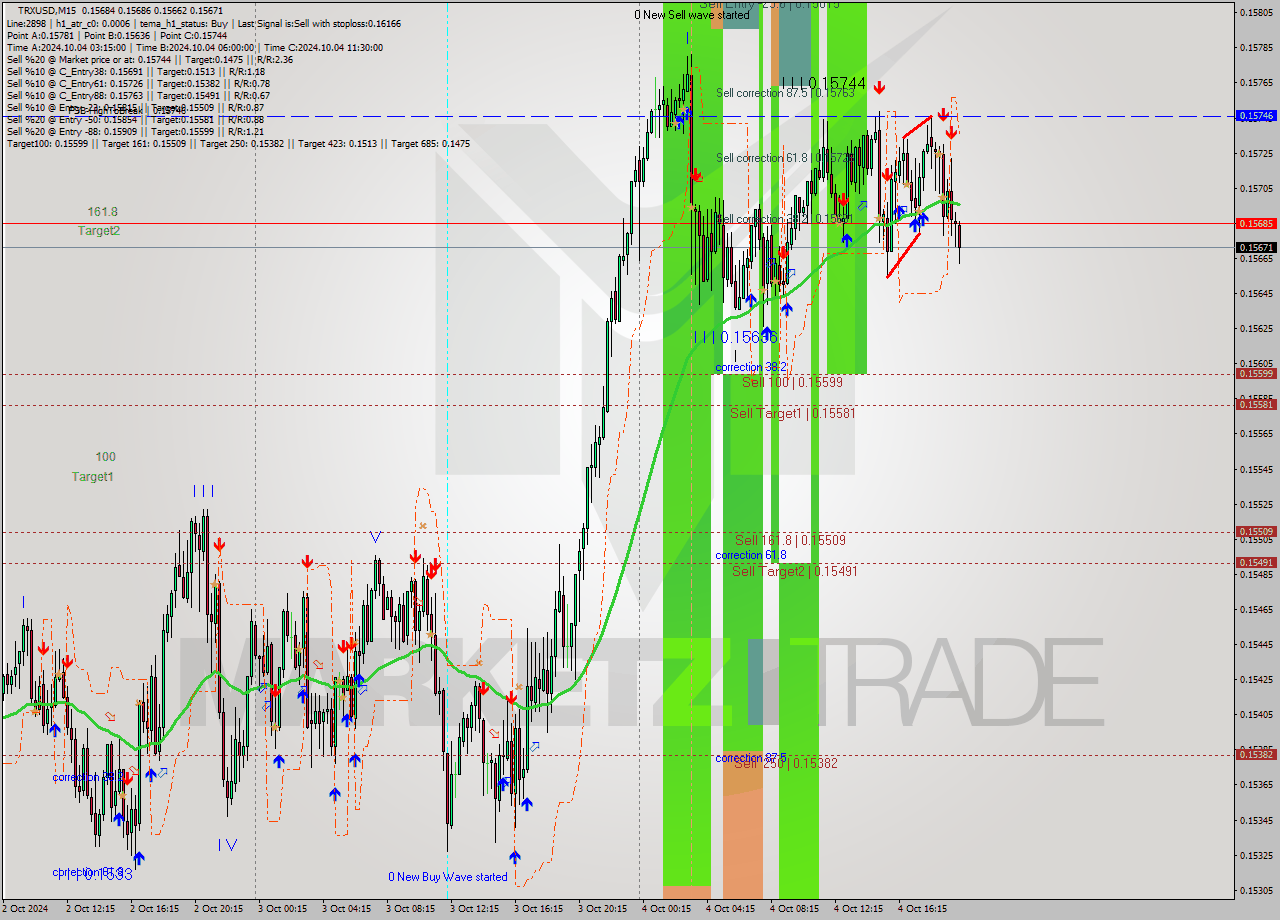
Task: Click the 0.15645 price scale value
Action: [x=1256, y=293]
